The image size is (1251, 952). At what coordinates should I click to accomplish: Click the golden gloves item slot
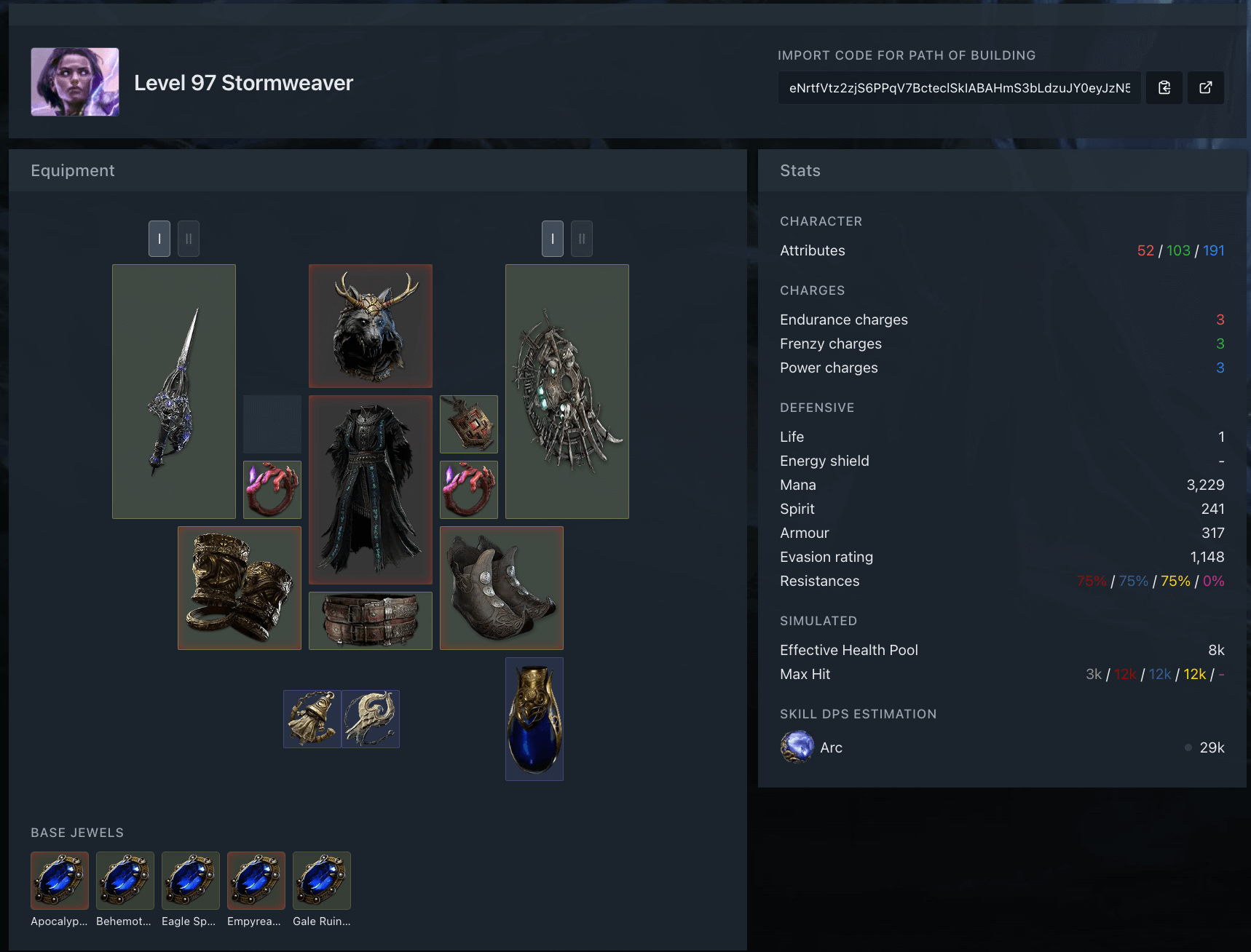239,588
